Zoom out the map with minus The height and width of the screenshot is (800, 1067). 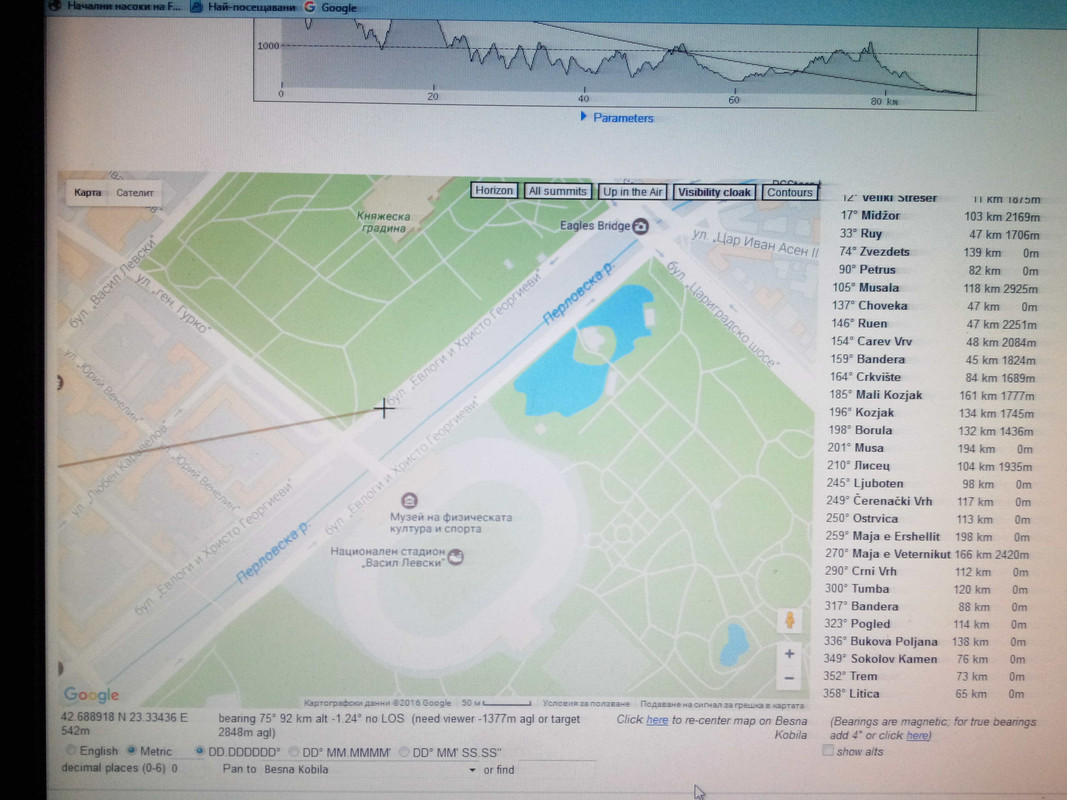click(789, 678)
